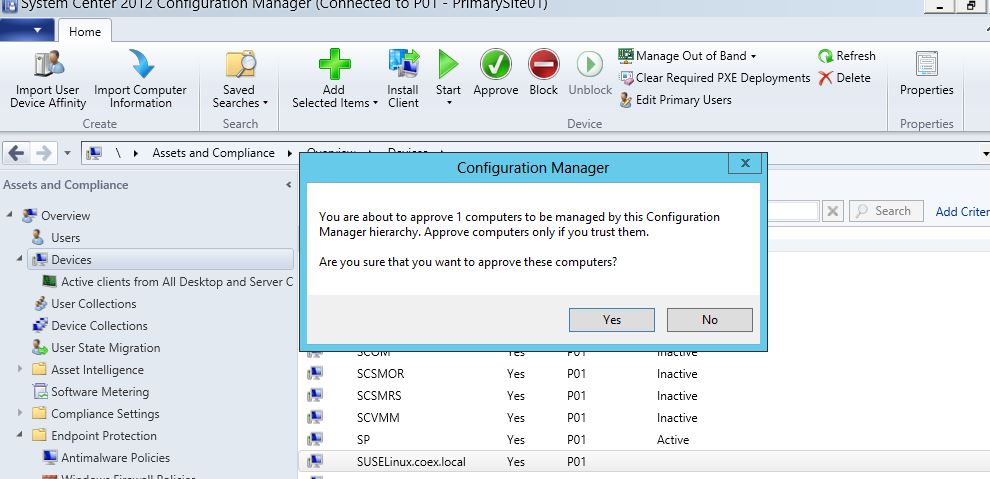
Task: Open Software Metering node
Action: coord(100,392)
